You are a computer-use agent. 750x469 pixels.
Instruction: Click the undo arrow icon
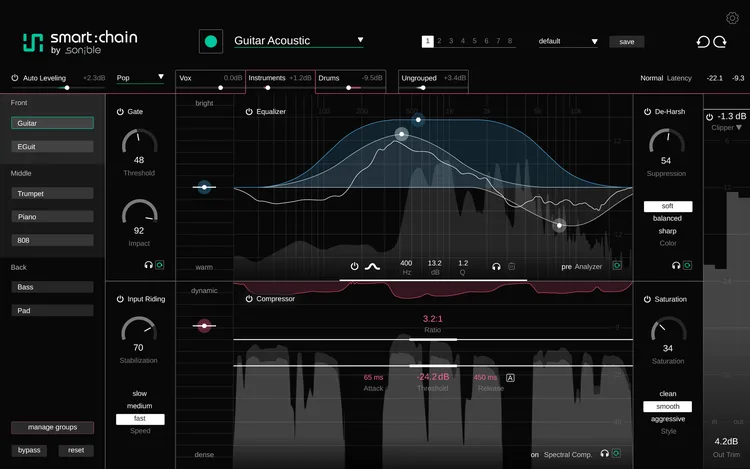click(703, 42)
